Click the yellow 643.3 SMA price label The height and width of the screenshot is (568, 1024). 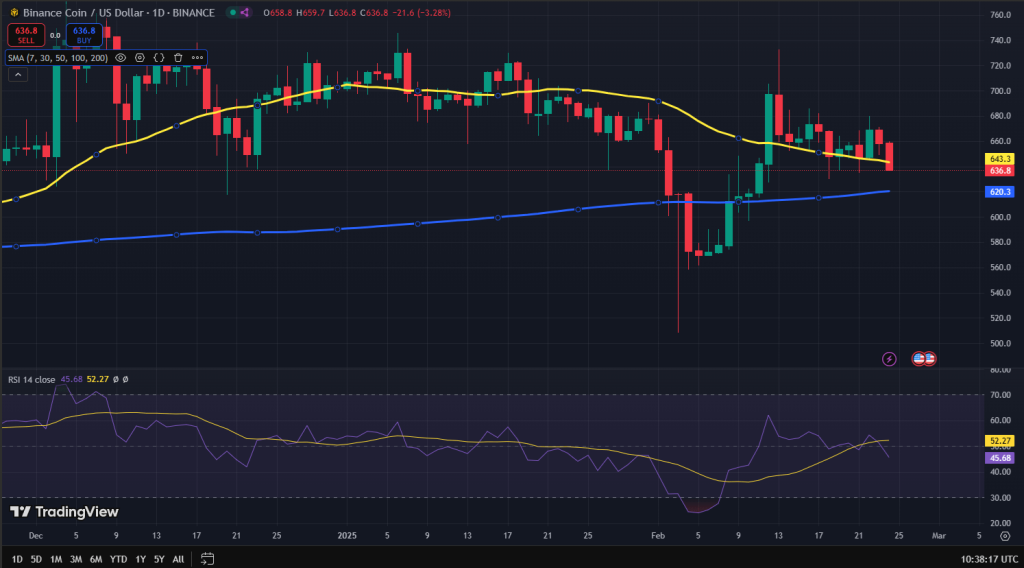(1000, 159)
